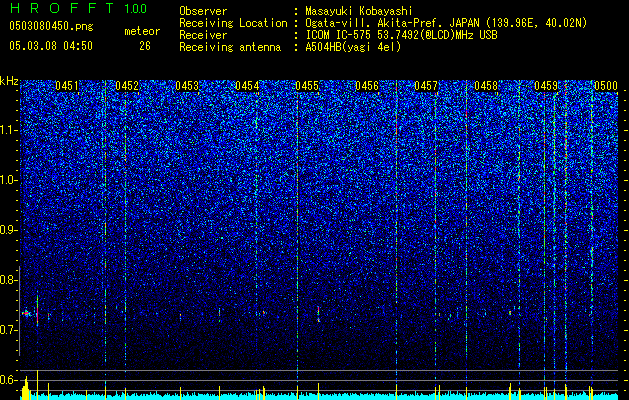Click the A504HB(yagi 4el) antenna value

353,47
